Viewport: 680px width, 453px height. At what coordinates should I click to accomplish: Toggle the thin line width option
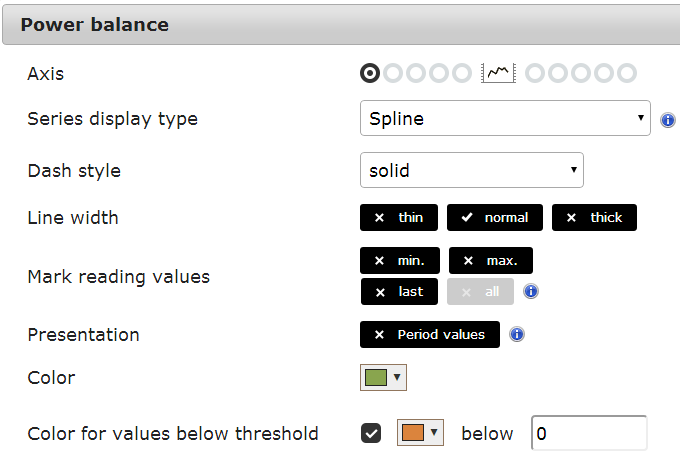point(399,217)
